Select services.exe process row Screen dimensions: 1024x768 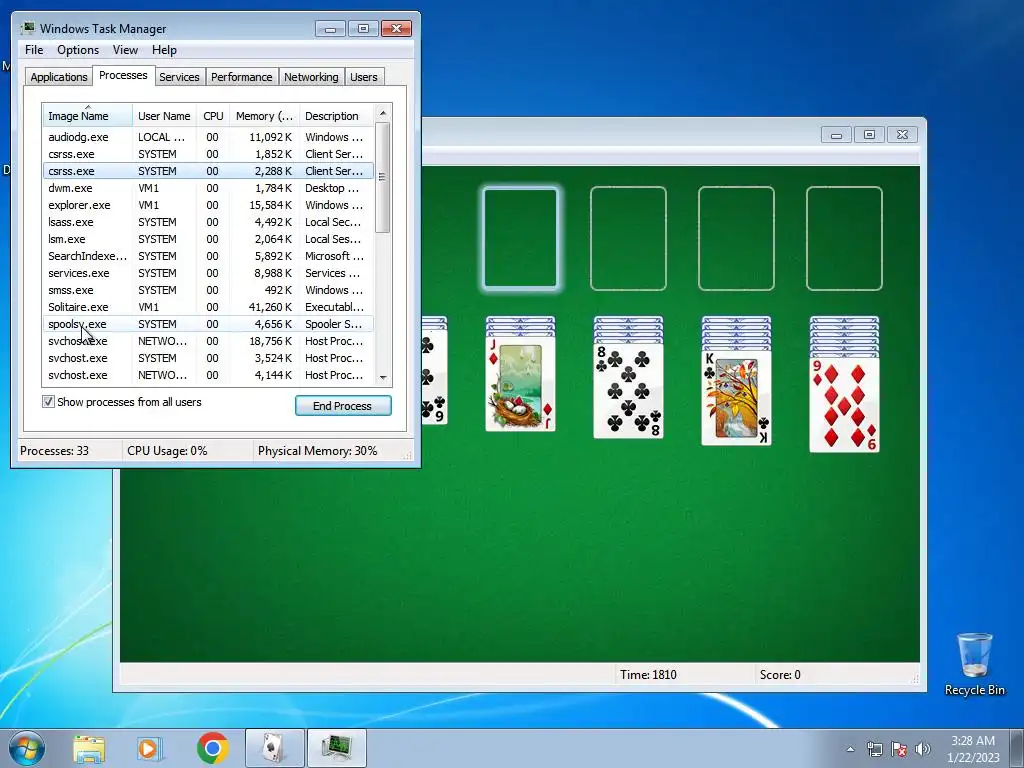click(208, 273)
